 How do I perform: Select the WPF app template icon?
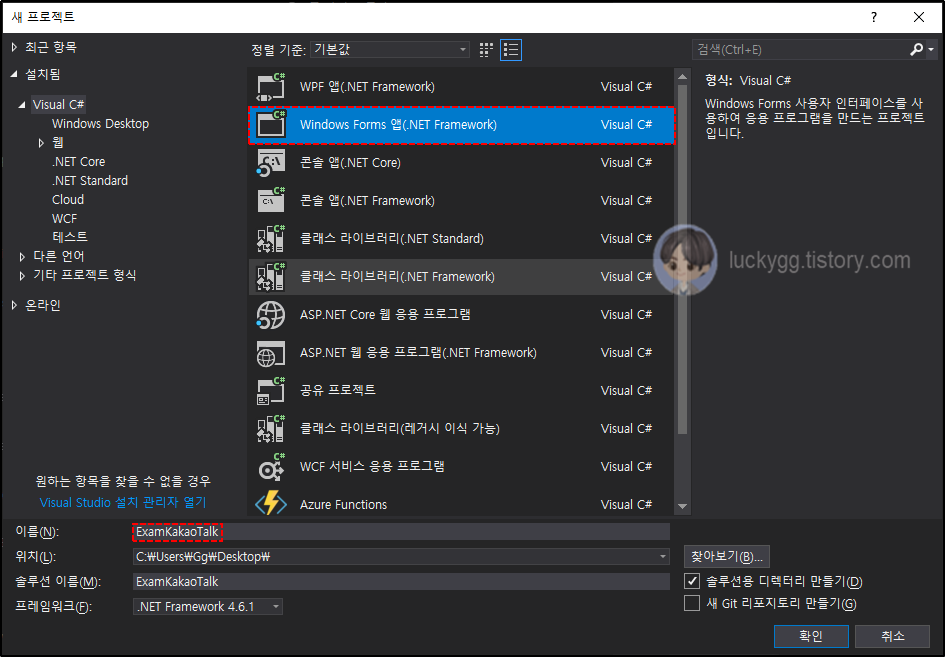(271, 87)
